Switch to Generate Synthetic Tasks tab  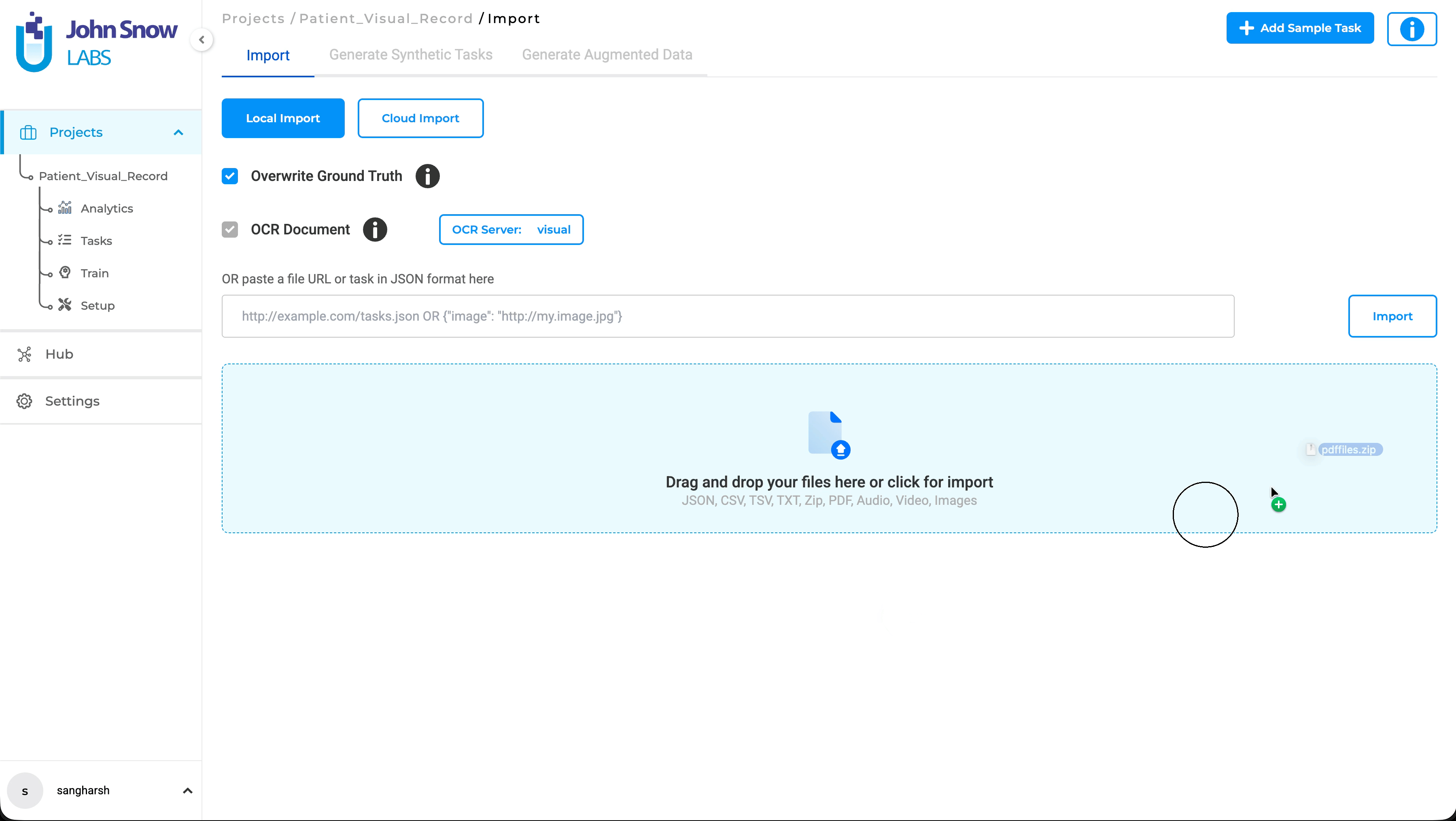coord(410,55)
